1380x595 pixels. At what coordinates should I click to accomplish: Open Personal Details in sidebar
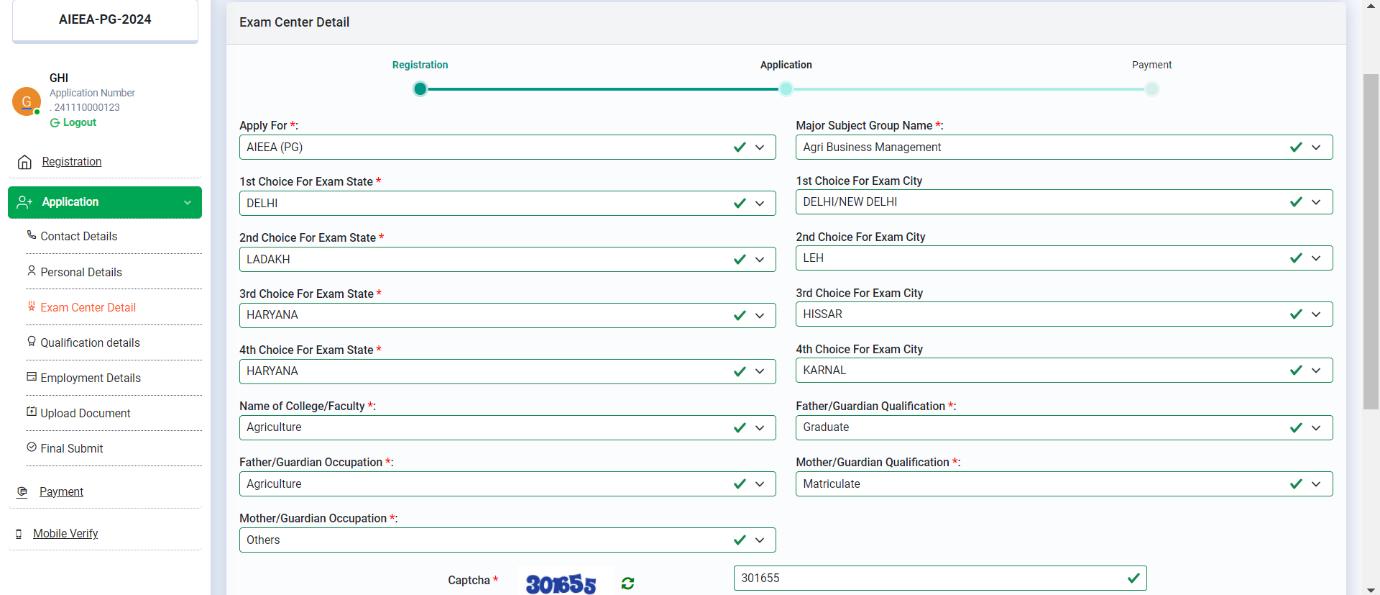pos(81,272)
